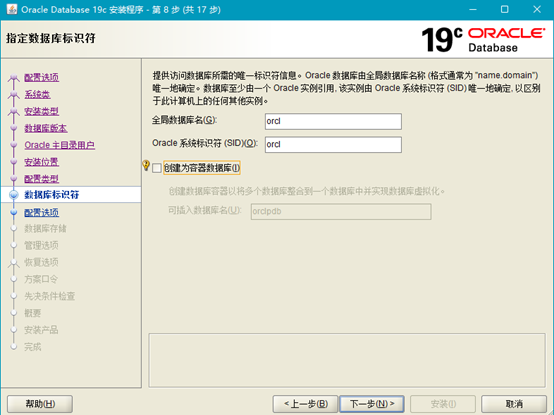The image size is (554, 415).
Task: Click the lightbulb hint icon beside checkbox
Action: [146, 165]
